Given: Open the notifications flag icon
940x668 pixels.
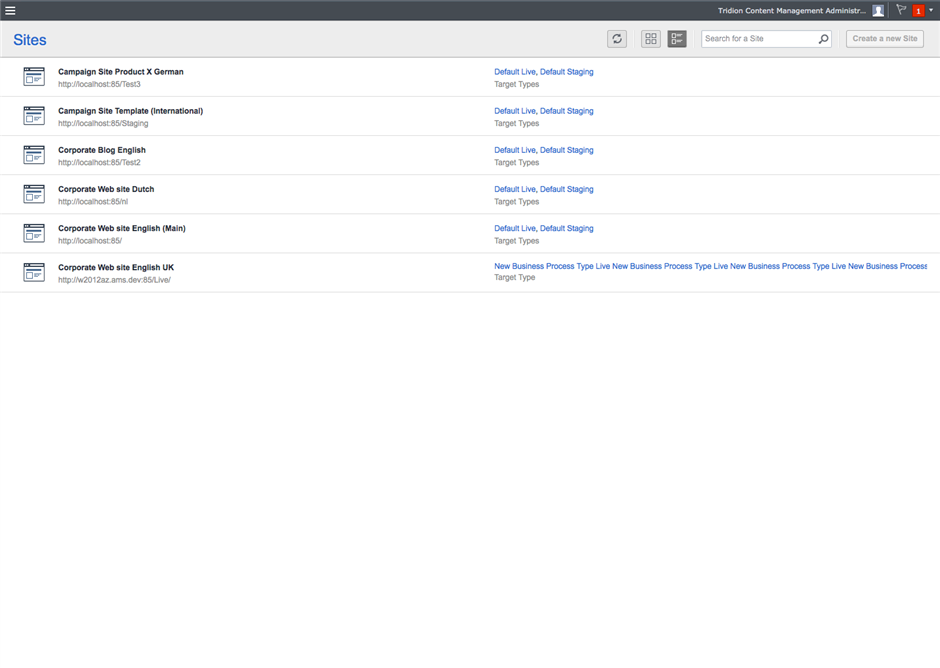Looking at the screenshot, I should (901, 10).
